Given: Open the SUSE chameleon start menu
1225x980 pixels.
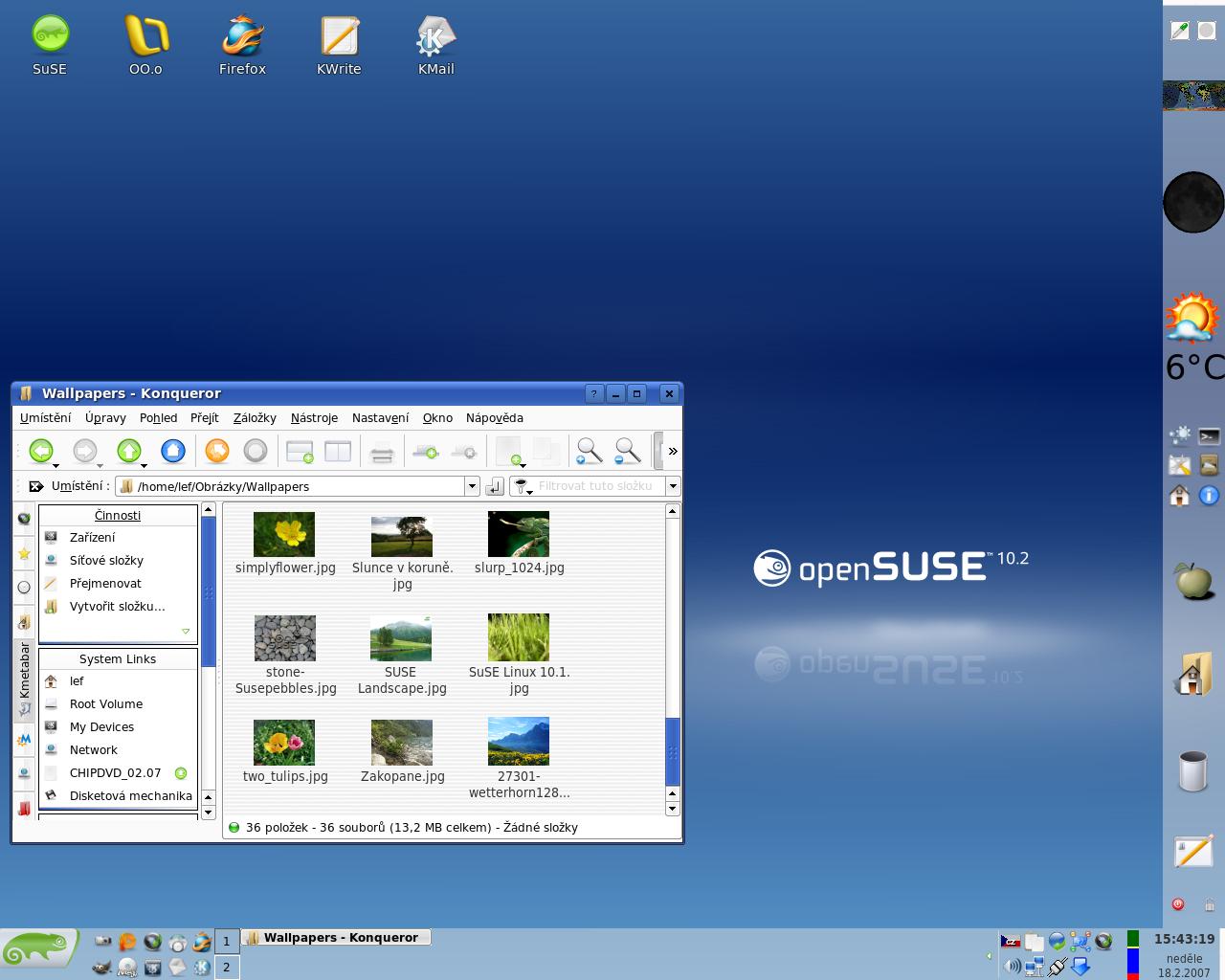Looking at the screenshot, I should [40, 947].
